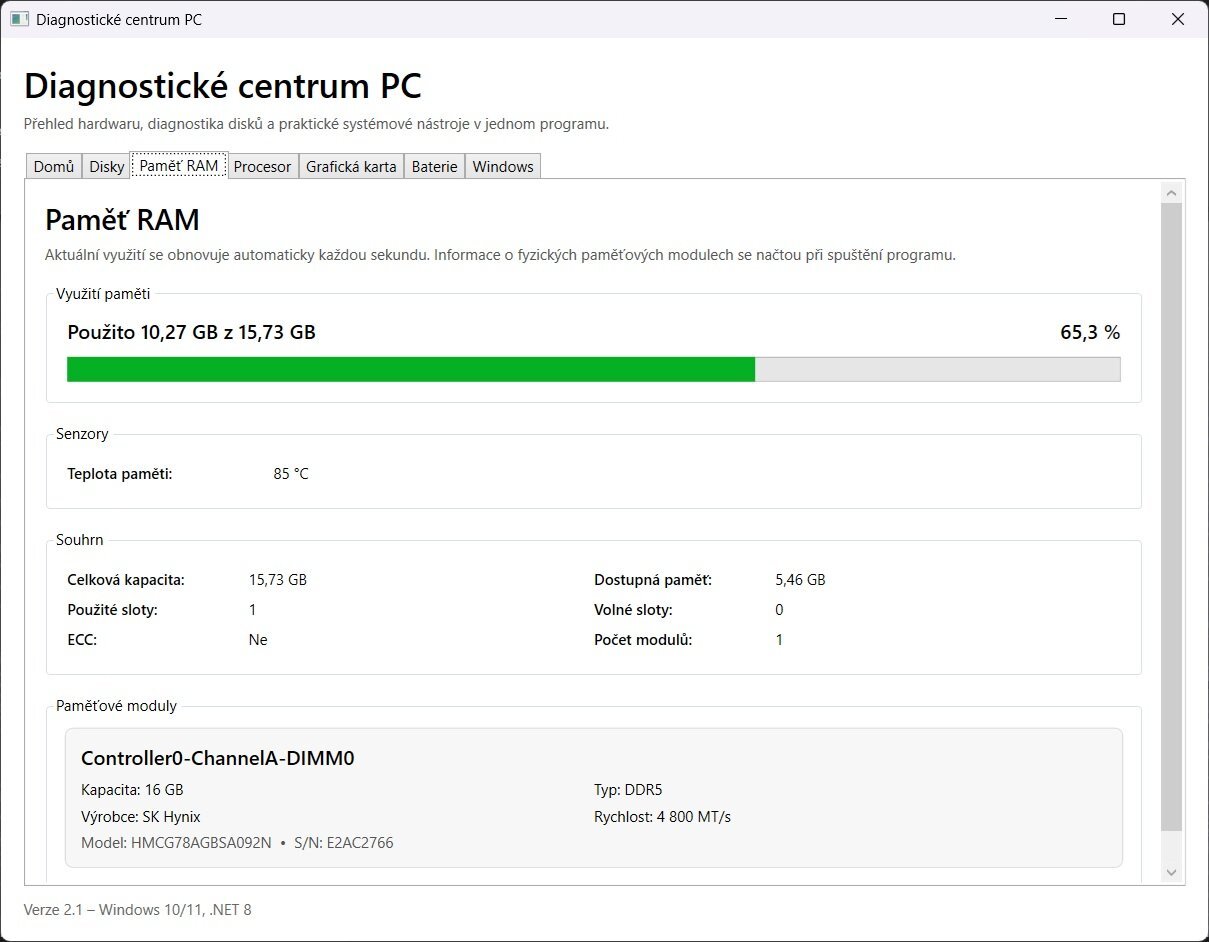The image size is (1209, 942).
Task: Click the 'Teplota paměti:' label
Action: pyautogui.click(x=120, y=474)
